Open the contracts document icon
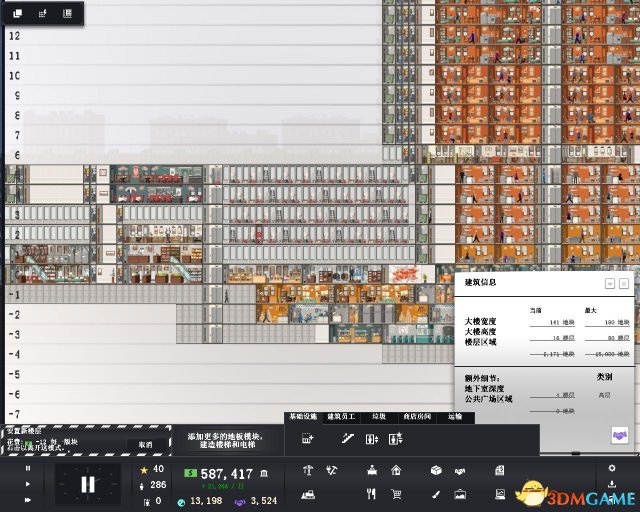 (500, 471)
